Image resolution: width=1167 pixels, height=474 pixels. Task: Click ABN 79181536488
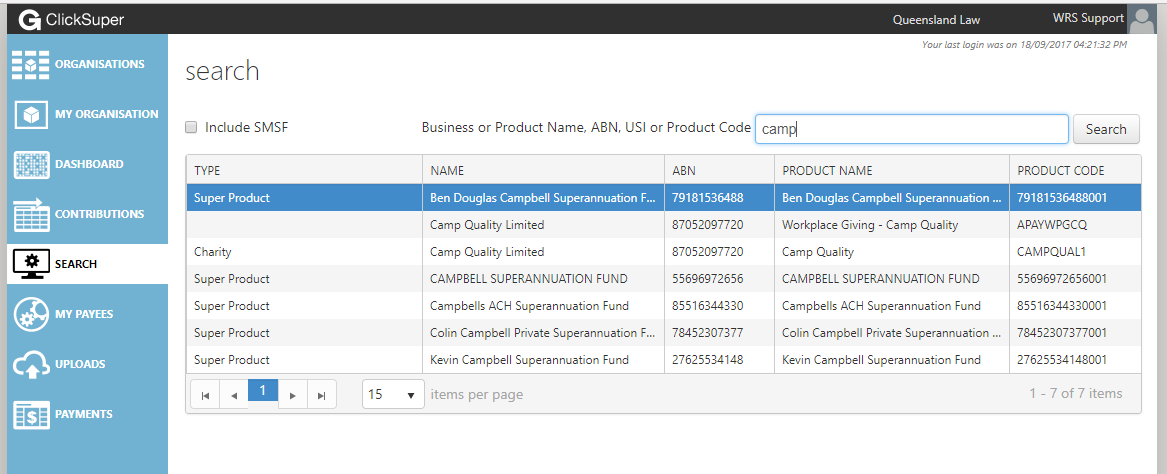pyautogui.click(x=707, y=198)
